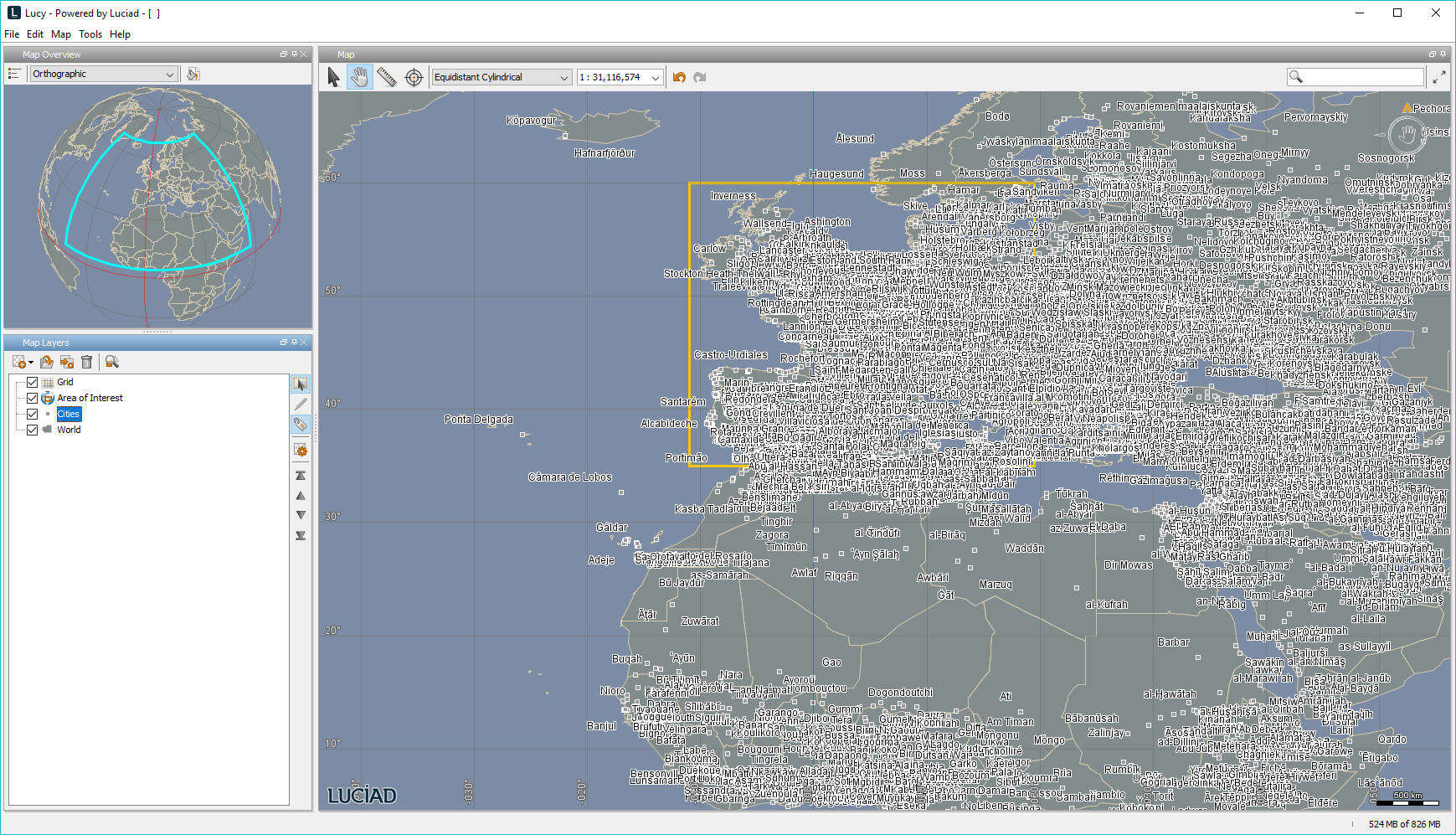Open the Help menu

[120, 34]
